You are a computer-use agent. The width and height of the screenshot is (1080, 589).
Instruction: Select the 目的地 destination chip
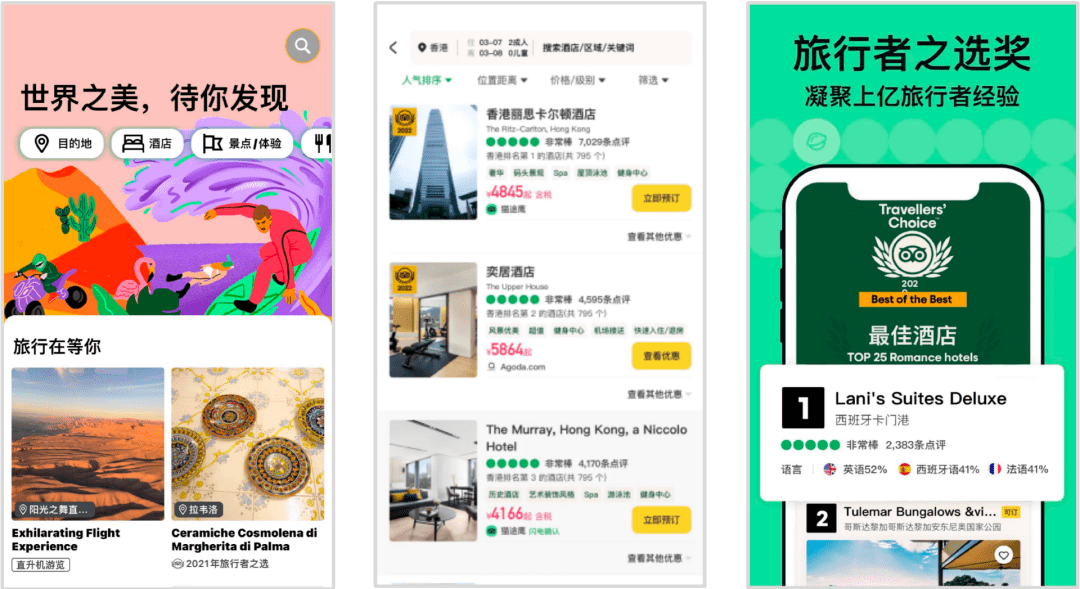(x=62, y=143)
